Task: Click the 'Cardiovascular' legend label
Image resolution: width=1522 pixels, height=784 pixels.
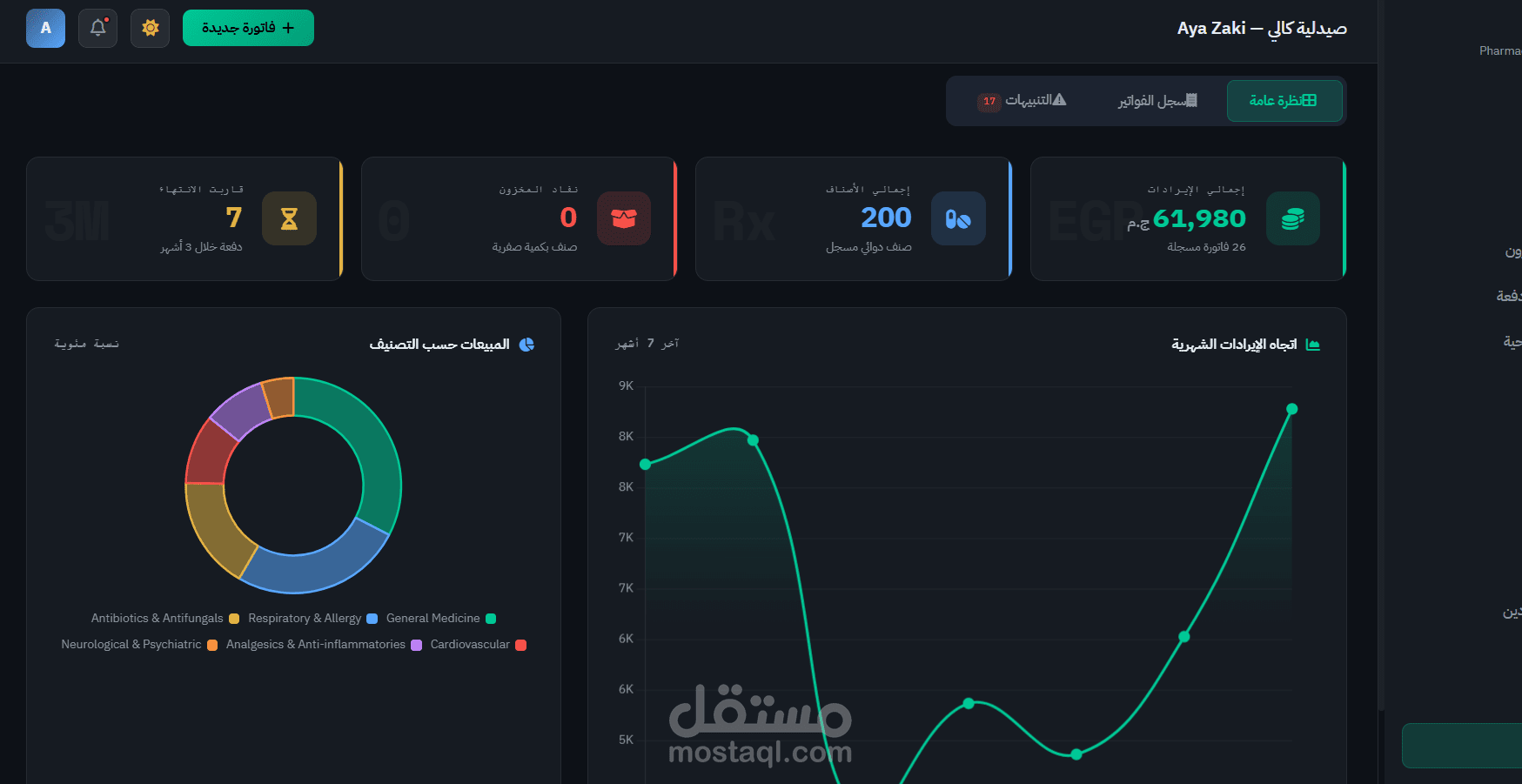Action: point(470,645)
